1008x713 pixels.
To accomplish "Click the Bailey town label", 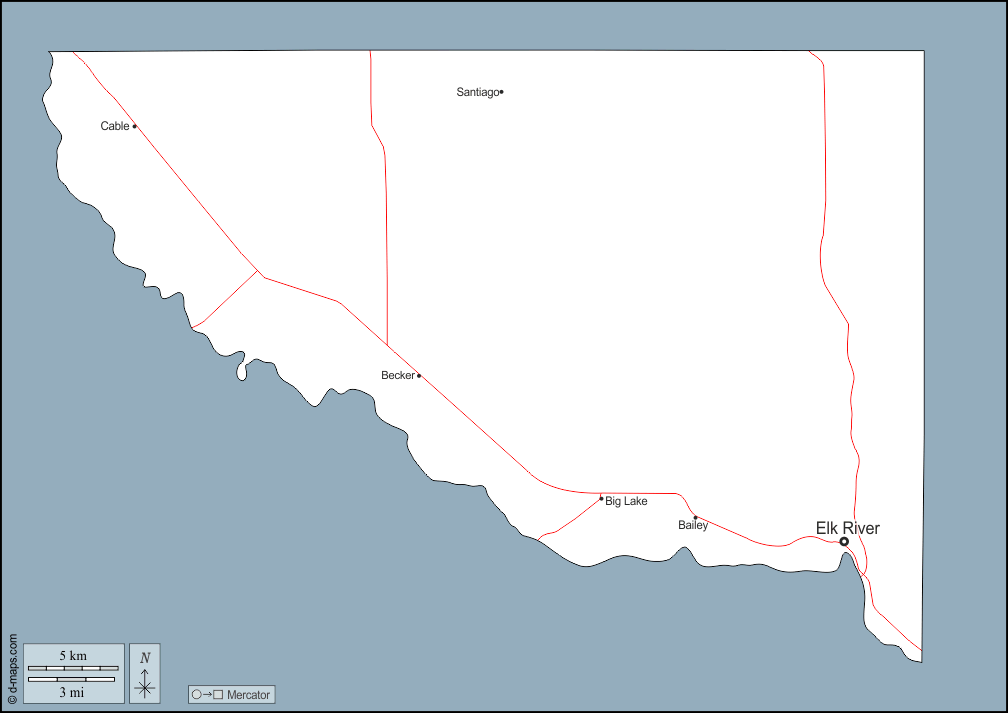I will point(693,525).
